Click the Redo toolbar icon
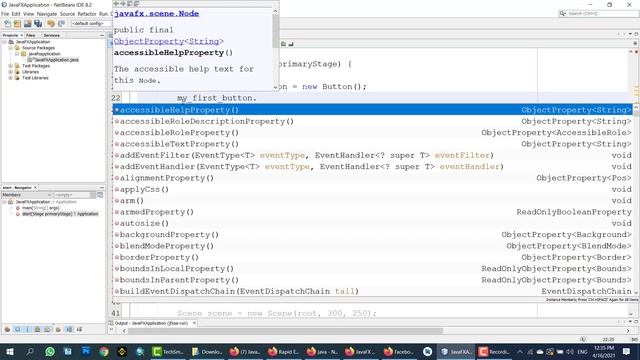The image size is (640, 360). tap(61, 24)
